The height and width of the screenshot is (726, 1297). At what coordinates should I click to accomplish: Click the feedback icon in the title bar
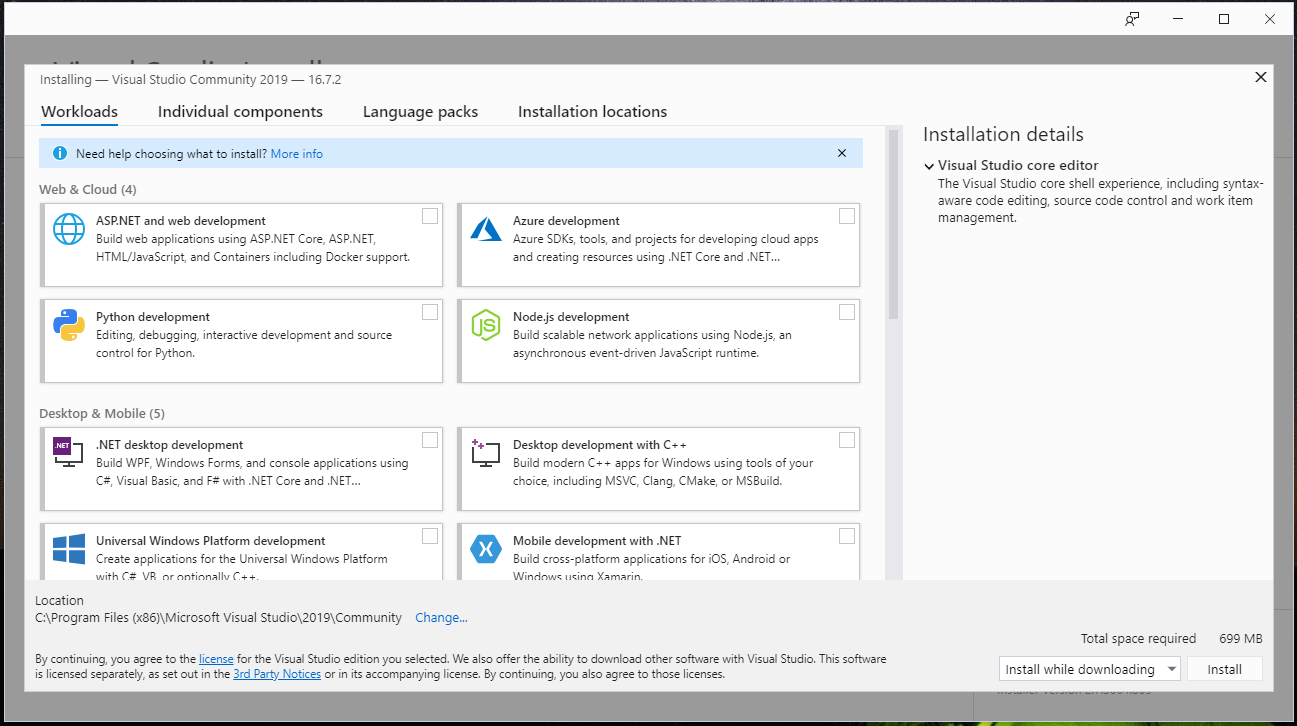(1132, 19)
